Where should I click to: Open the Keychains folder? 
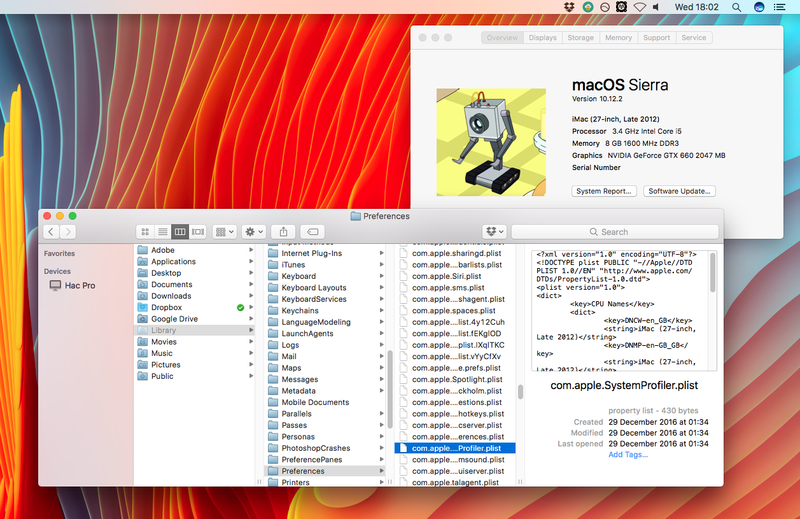(325, 310)
